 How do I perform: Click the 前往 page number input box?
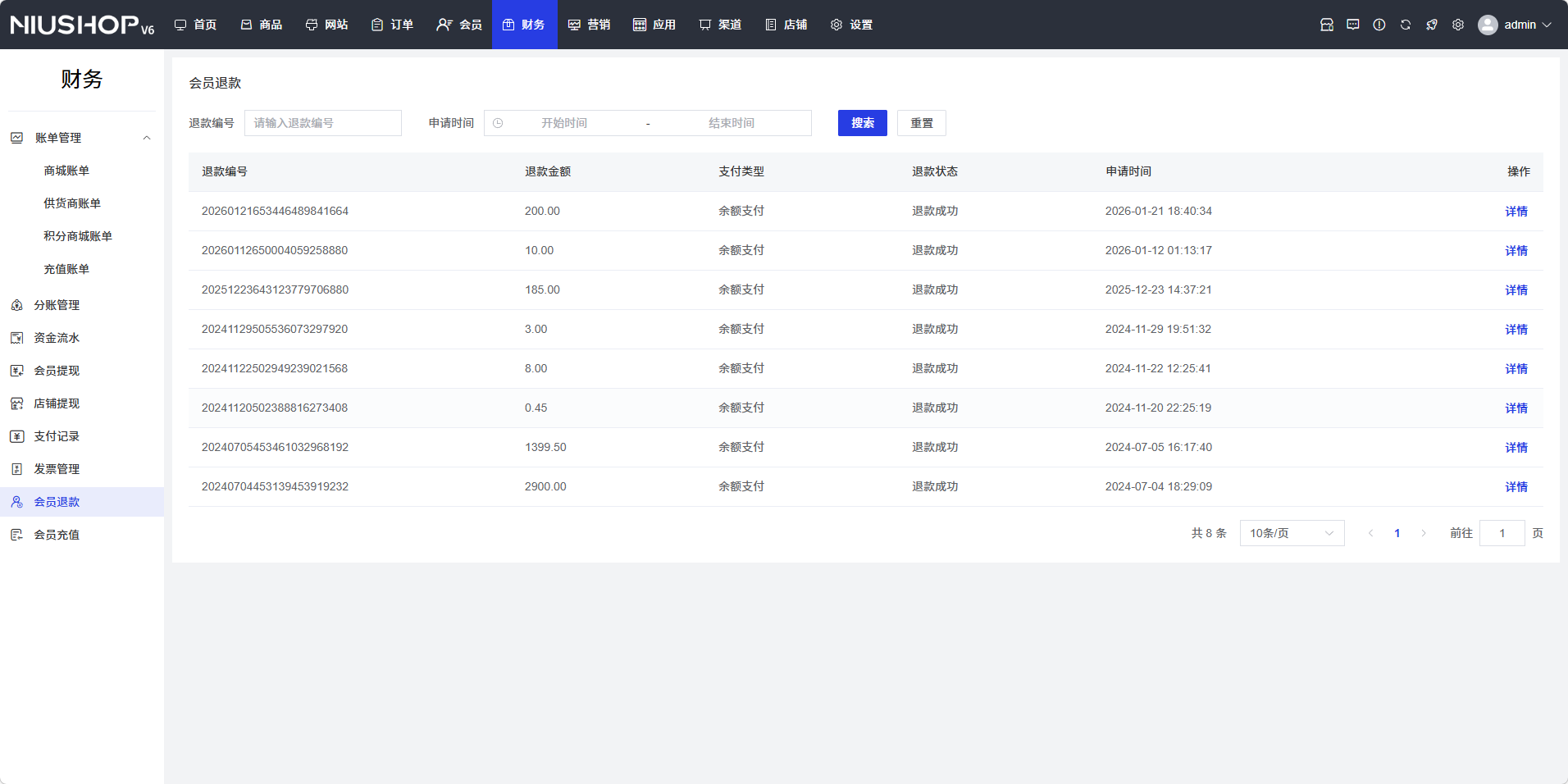pos(1501,533)
